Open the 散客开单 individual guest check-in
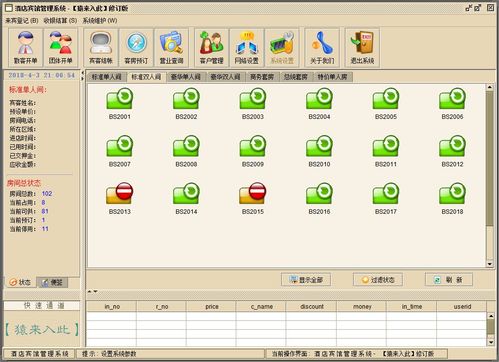Viewport: 499px width, 362px height. click(x=26, y=48)
